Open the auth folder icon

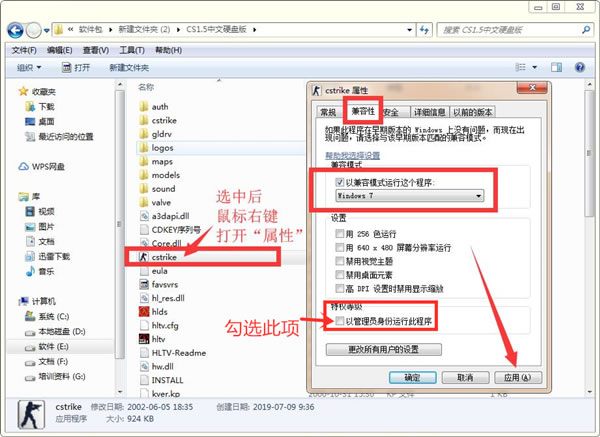(x=142, y=106)
